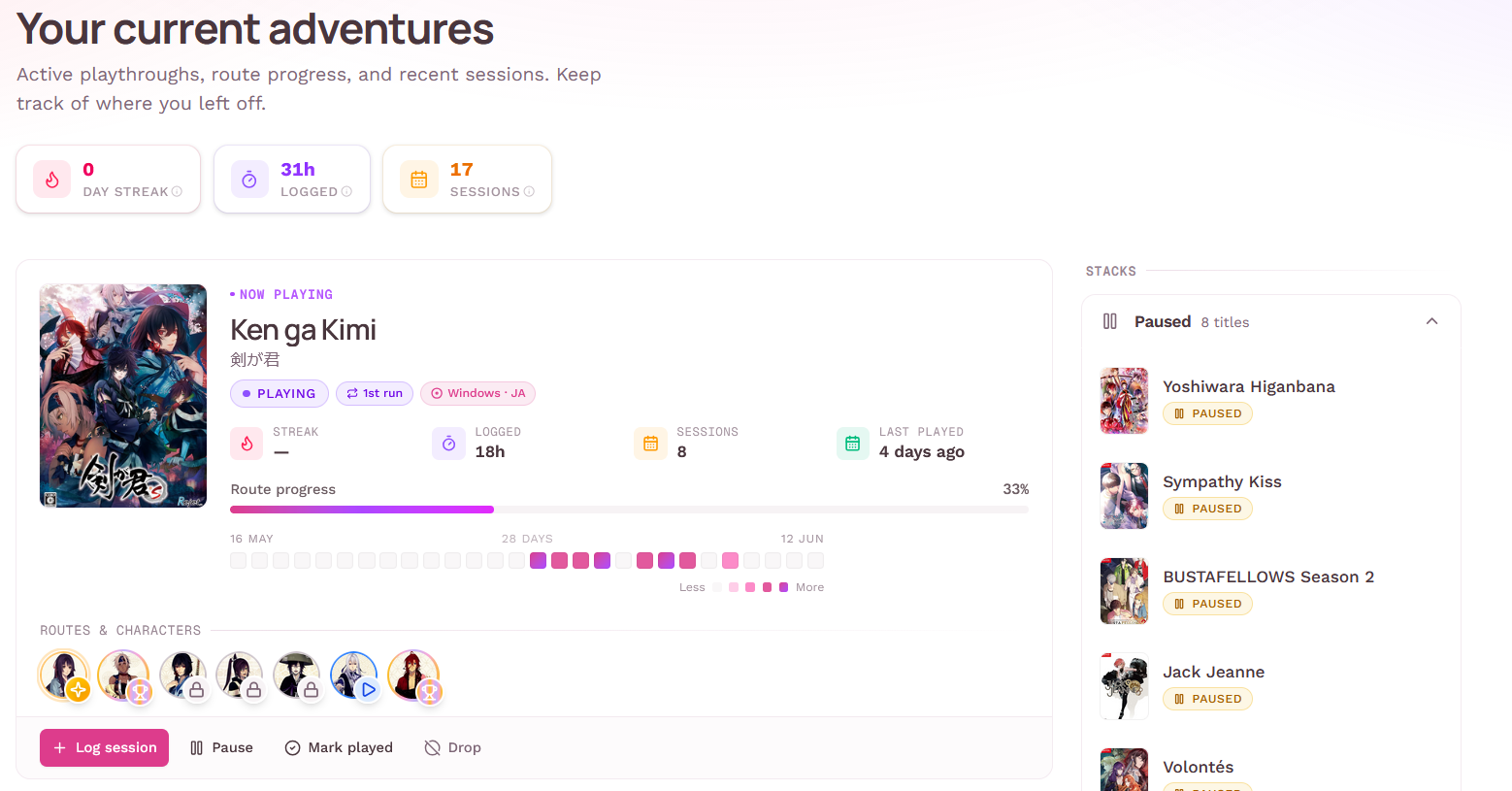Image resolution: width=1512 pixels, height=791 pixels.
Task: Click the Yoshiwara Higanbana cover thumbnail
Action: pos(1125,401)
